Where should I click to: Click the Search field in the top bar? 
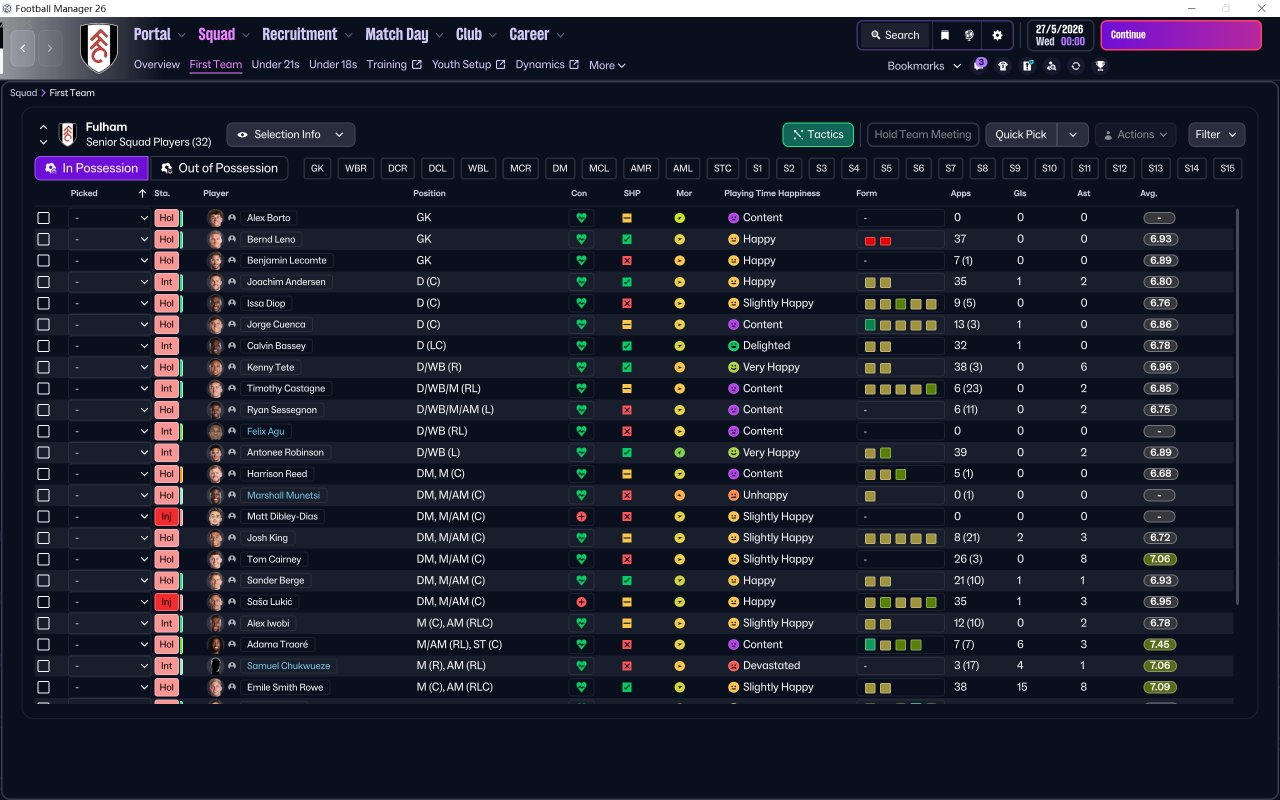895,35
